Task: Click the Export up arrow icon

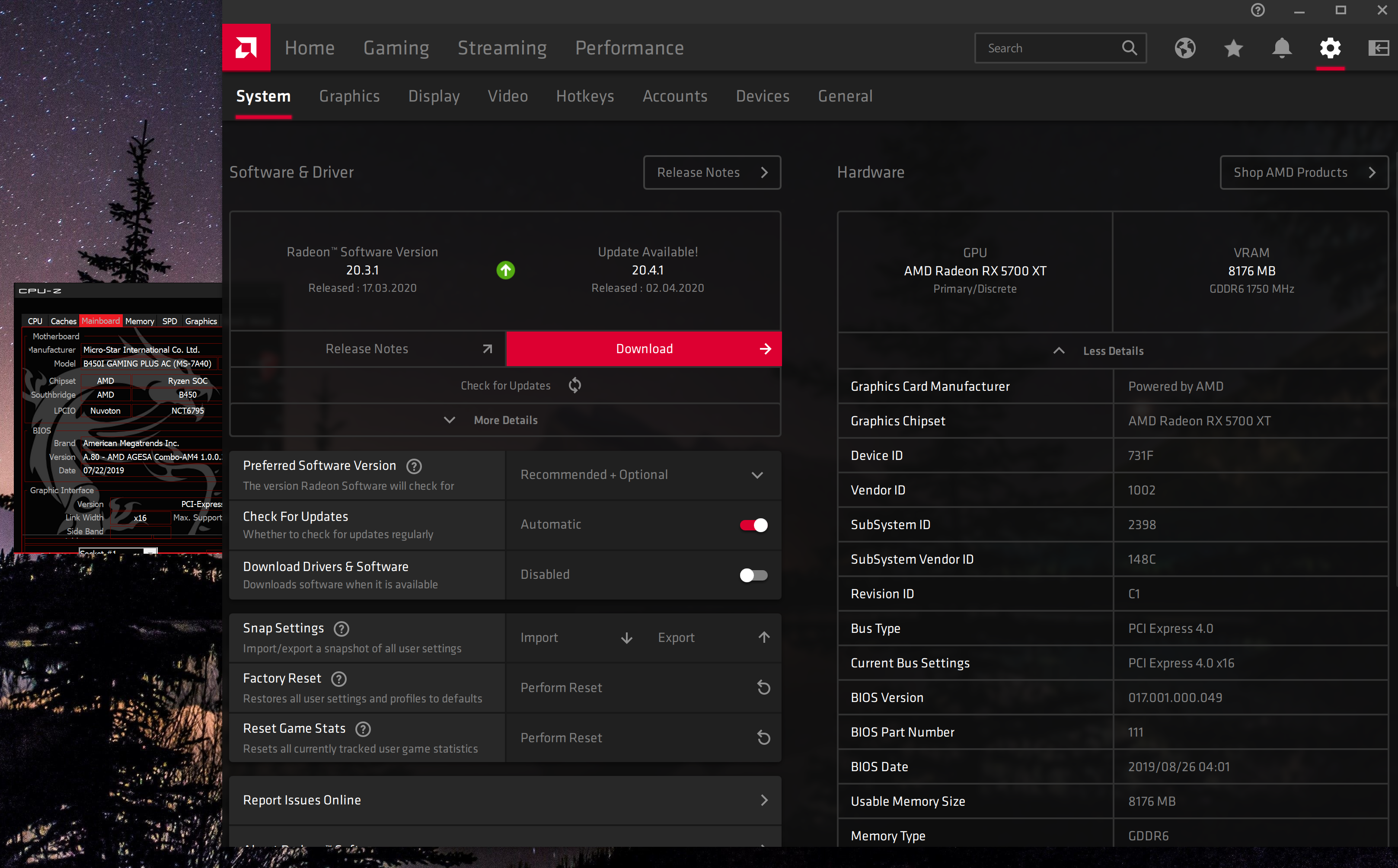Action: tap(763, 637)
